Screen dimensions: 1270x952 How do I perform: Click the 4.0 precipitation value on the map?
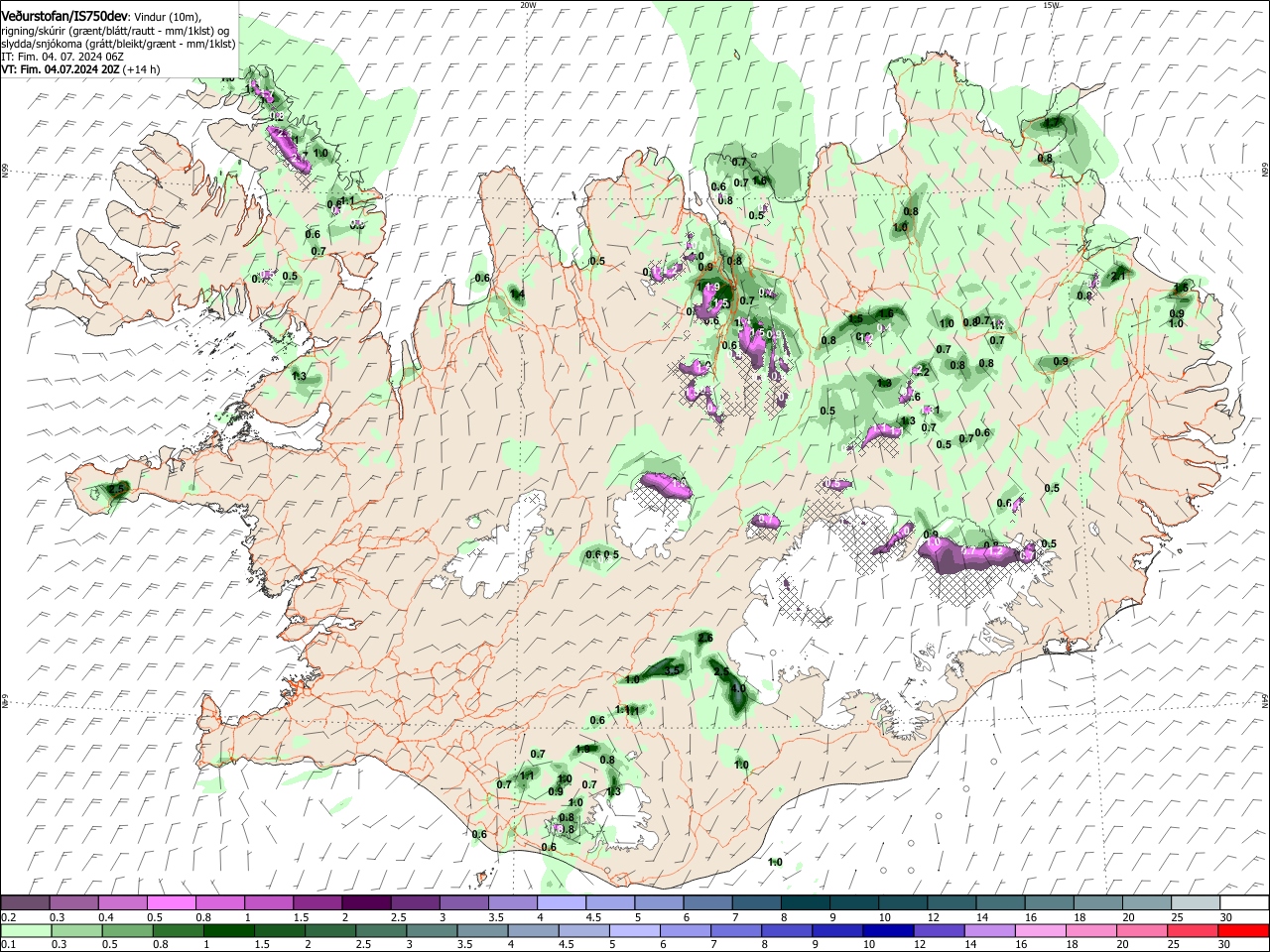[738, 688]
